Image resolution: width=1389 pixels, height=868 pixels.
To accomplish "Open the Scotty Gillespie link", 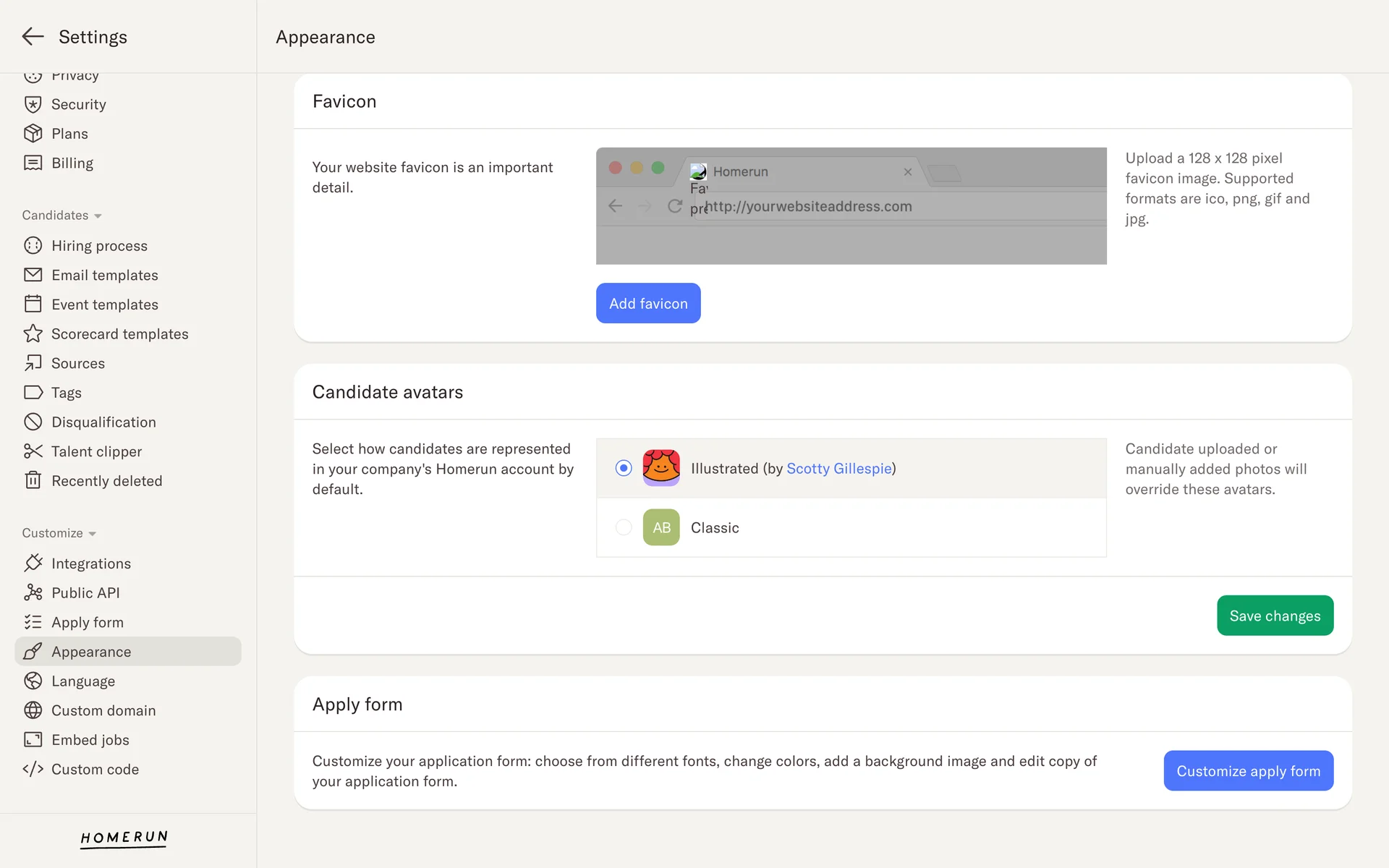I will coord(838,468).
